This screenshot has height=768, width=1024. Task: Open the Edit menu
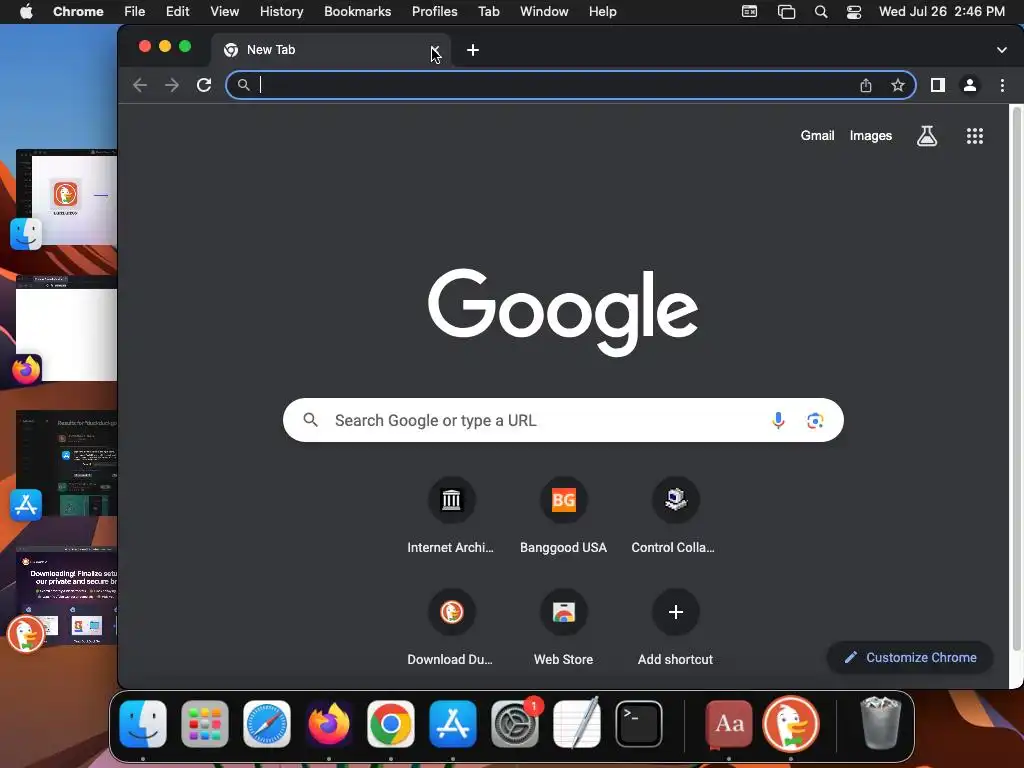coord(177,12)
